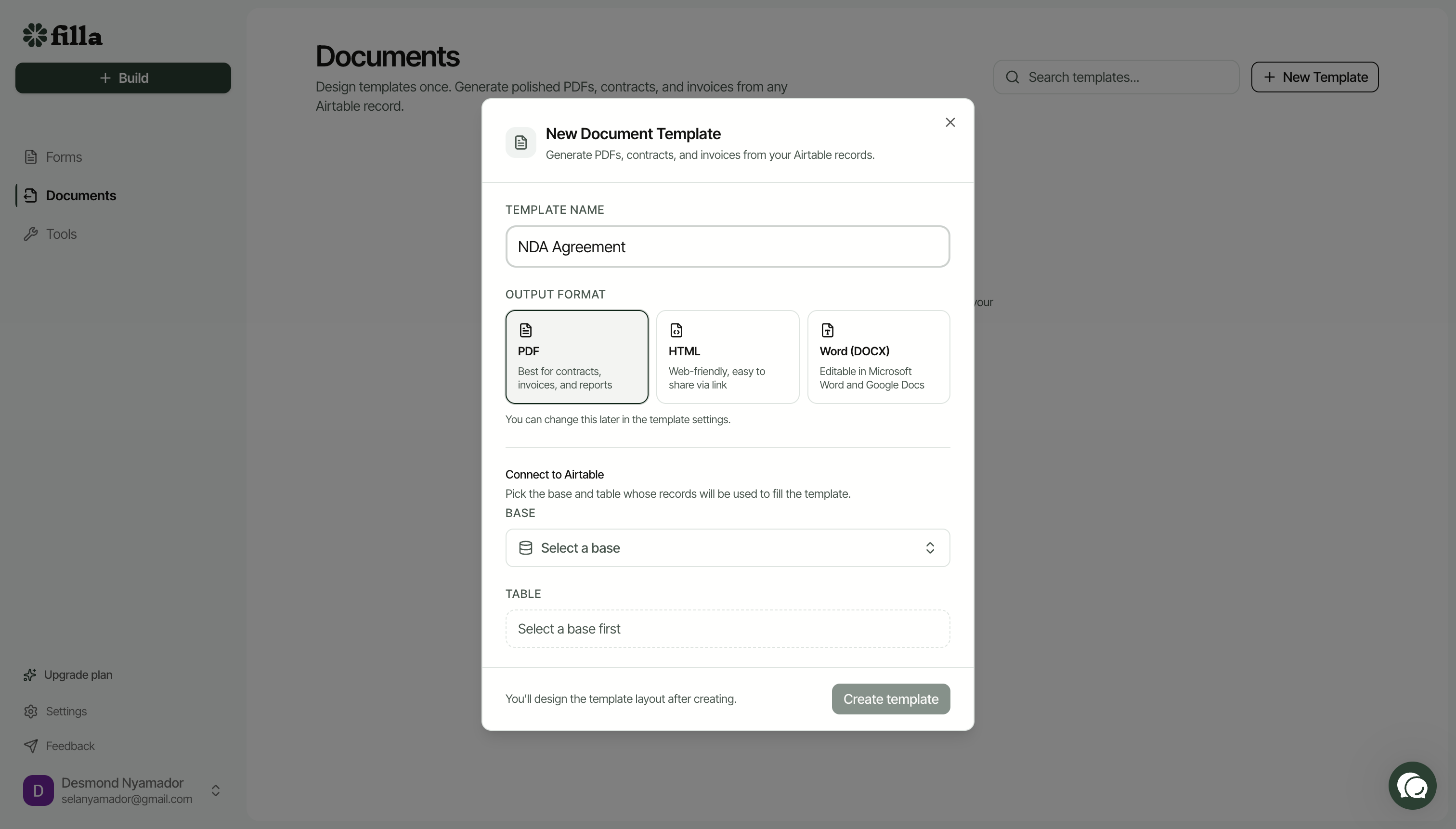Viewport: 1456px width, 829px height.
Task: Open Documents in the sidebar navigation
Action: point(81,196)
